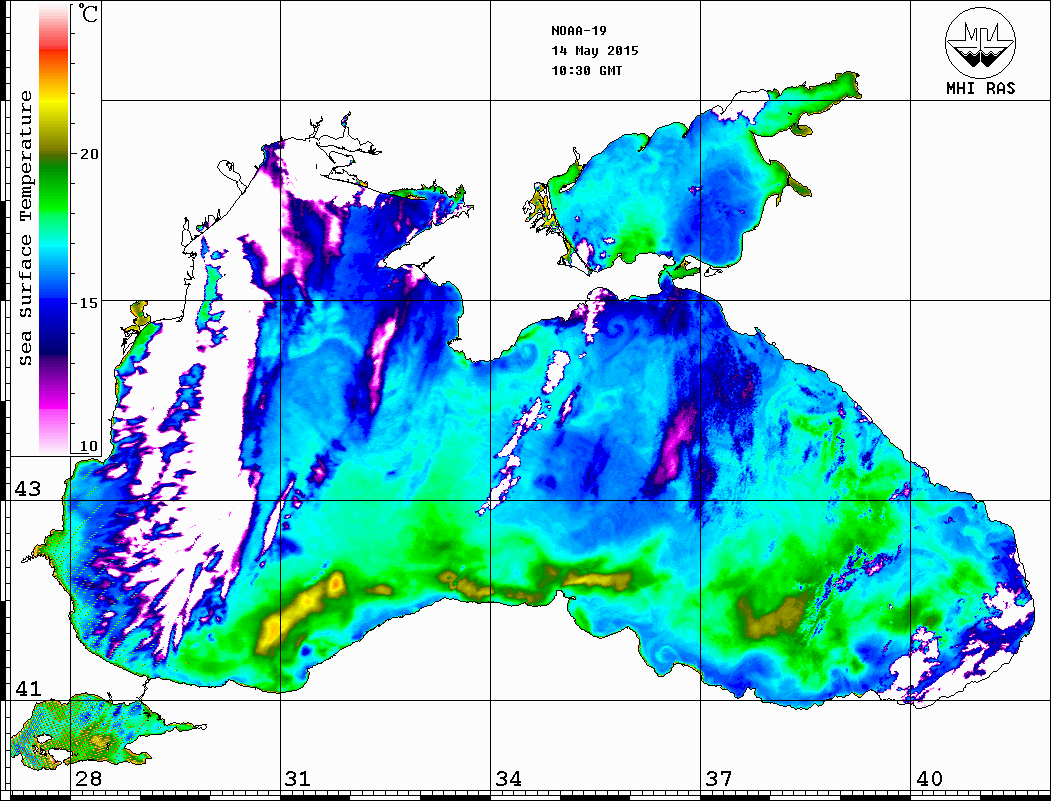Click the "MHI RAS" label text
Screen dimensions: 1051x801
click(980, 88)
